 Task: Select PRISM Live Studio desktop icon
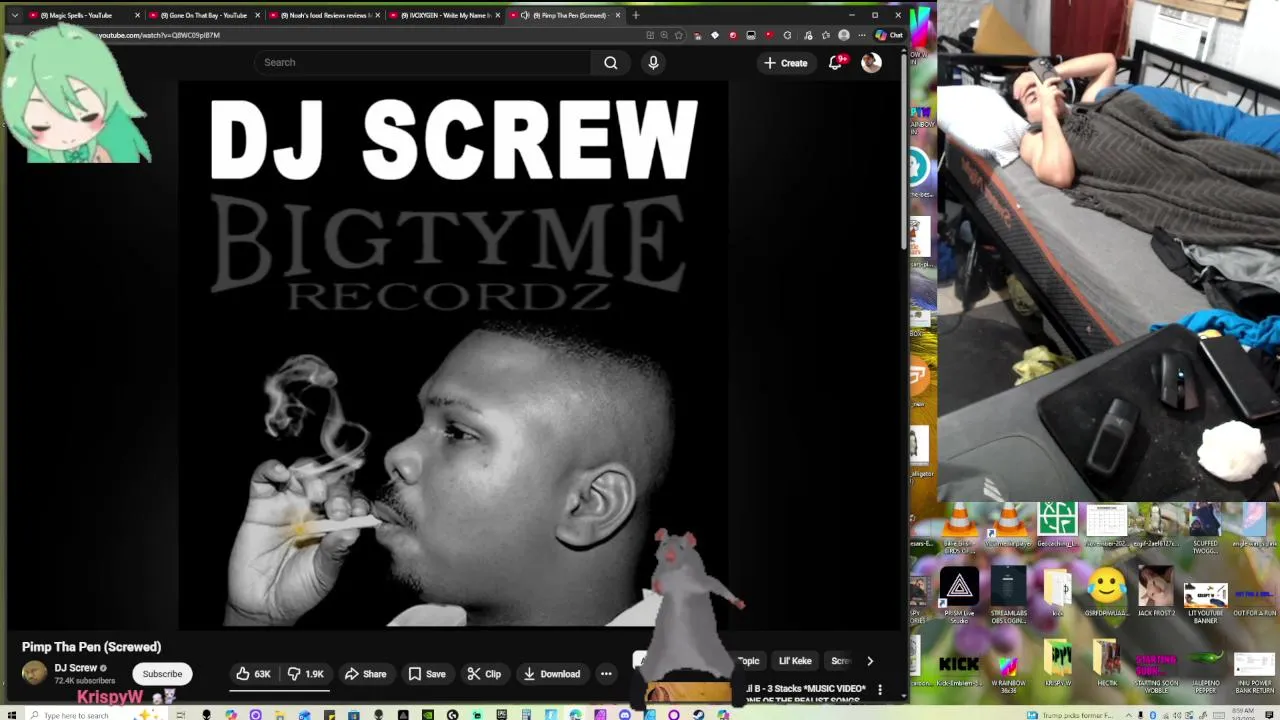click(959, 595)
